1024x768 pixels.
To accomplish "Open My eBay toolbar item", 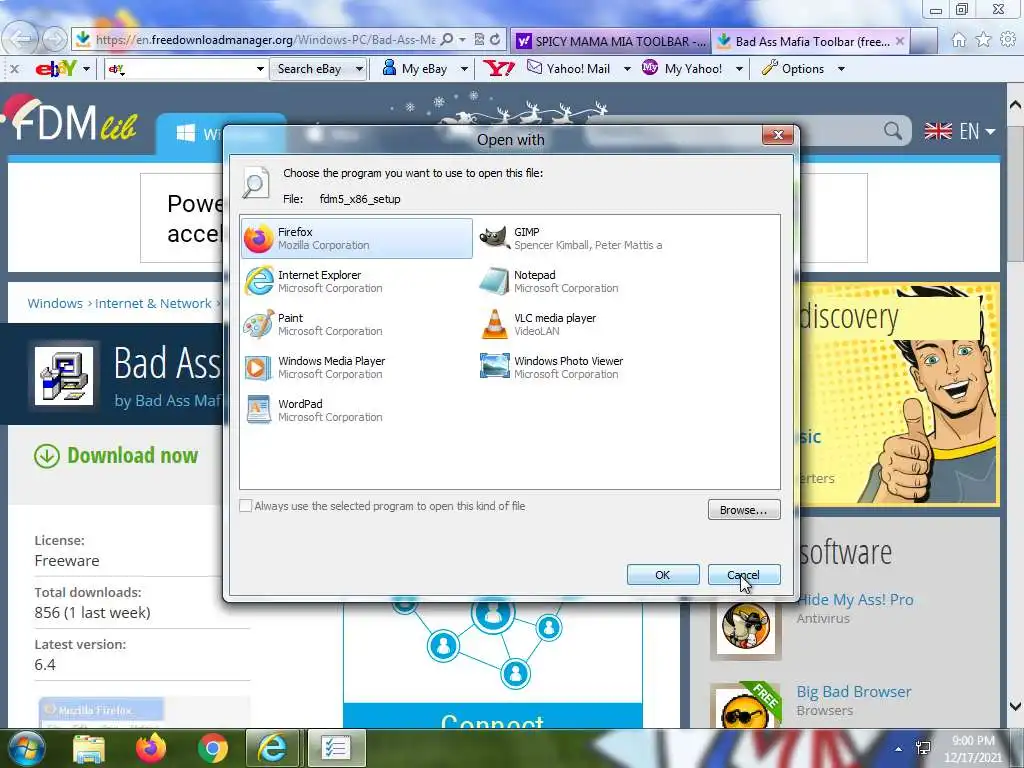I will coord(415,69).
